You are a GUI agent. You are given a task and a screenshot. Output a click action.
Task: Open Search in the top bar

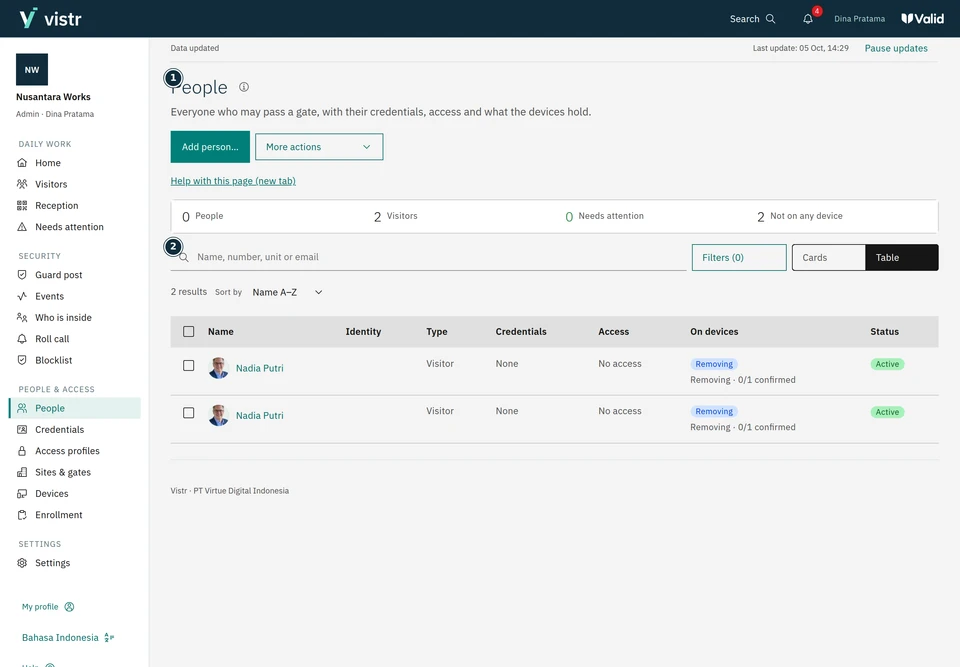click(x=752, y=19)
